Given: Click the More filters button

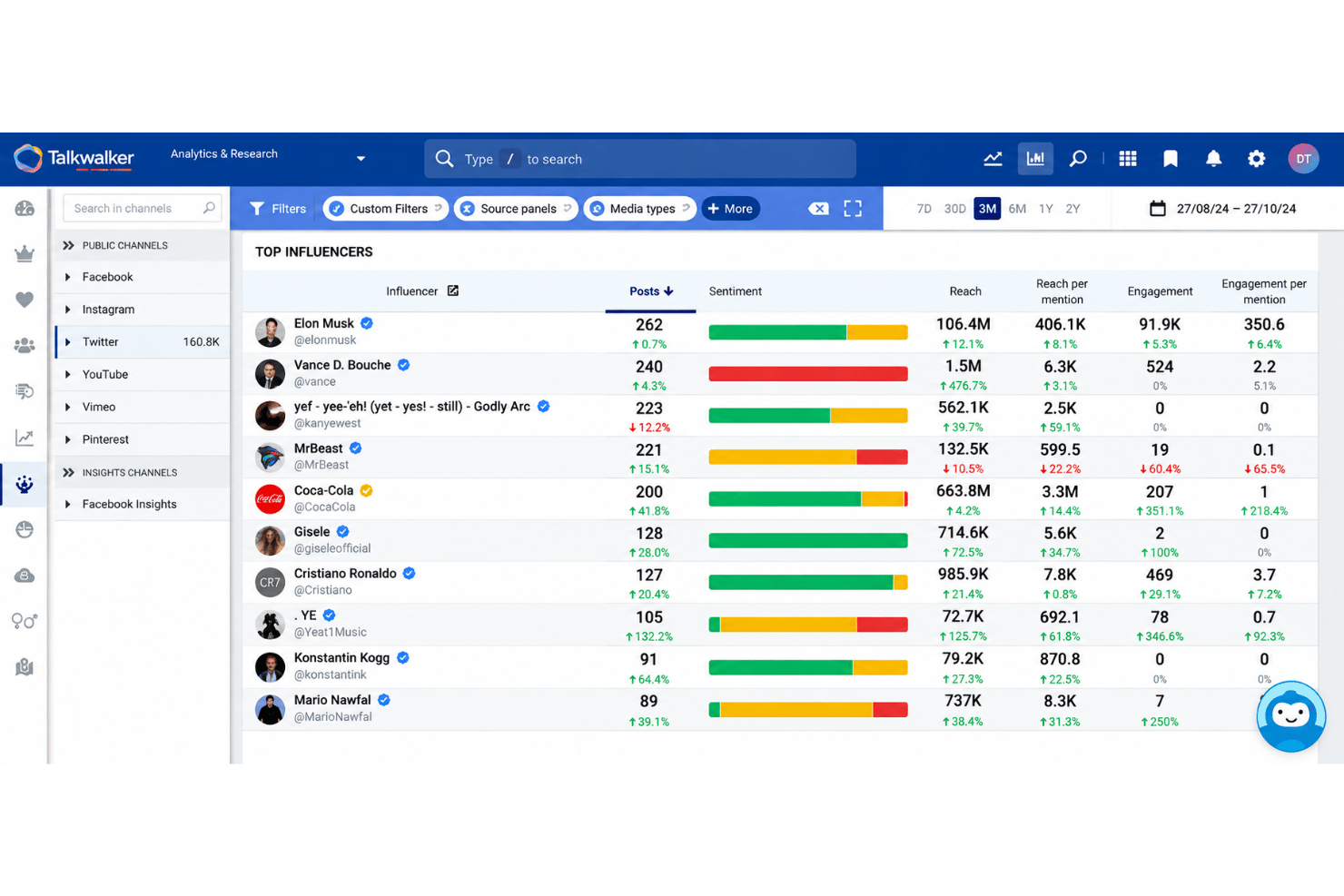Looking at the screenshot, I should tap(730, 209).
